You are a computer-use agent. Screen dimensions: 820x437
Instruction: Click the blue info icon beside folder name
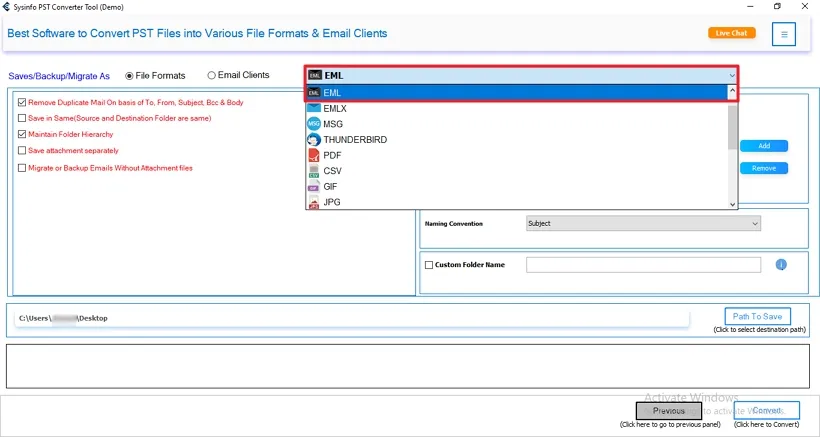click(x=781, y=264)
